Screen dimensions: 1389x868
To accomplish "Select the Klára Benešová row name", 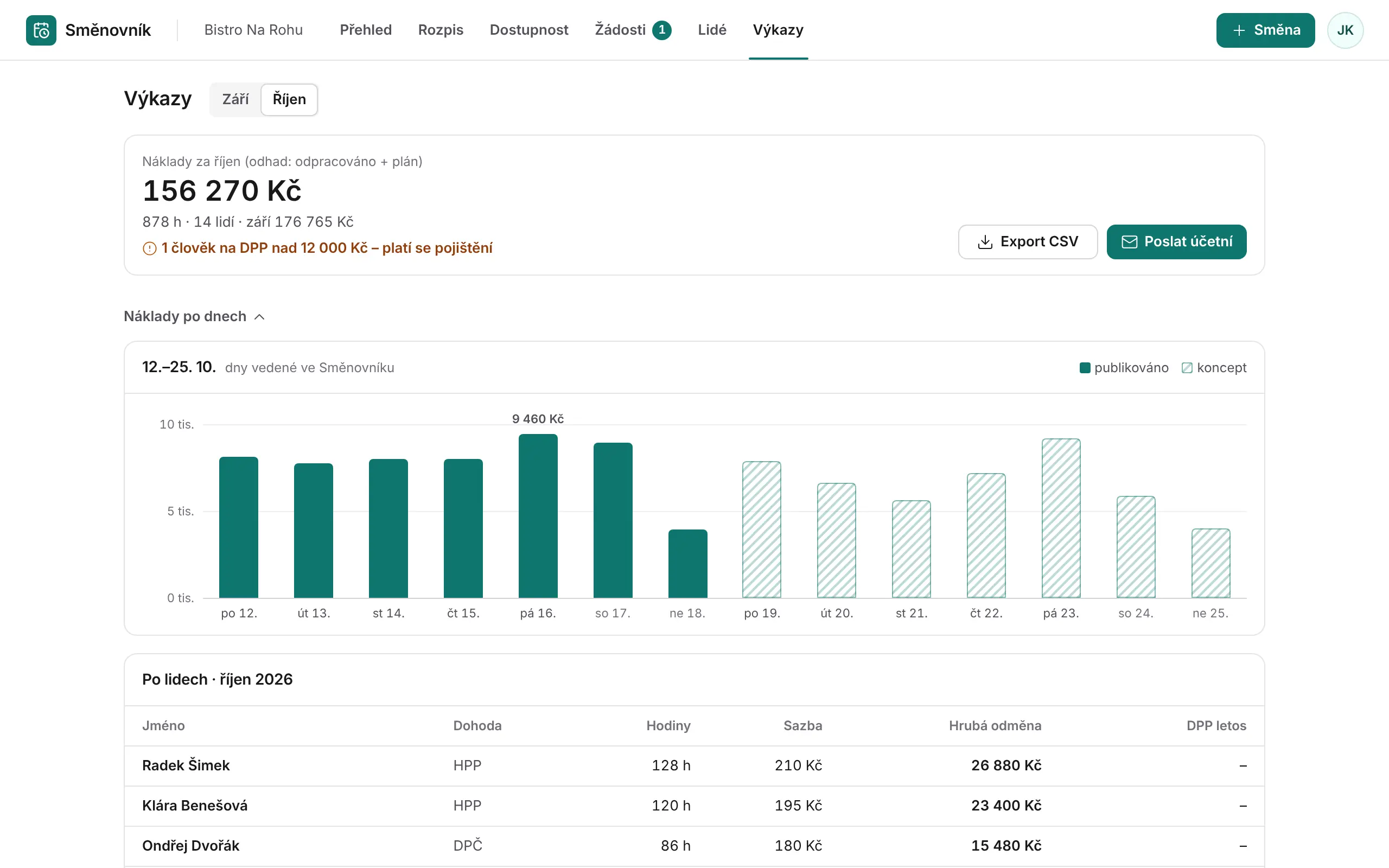I will pyautogui.click(x=195, y=806).
